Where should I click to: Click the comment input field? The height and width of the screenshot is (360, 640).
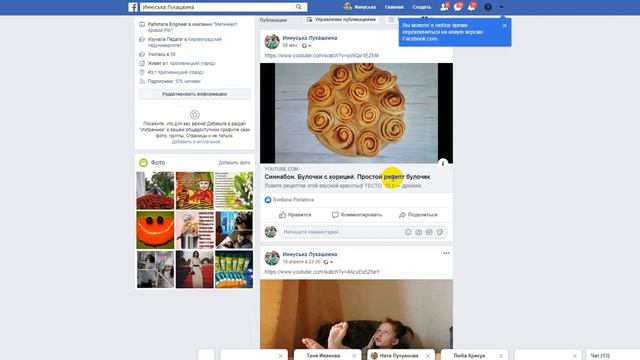pos(341,232)
